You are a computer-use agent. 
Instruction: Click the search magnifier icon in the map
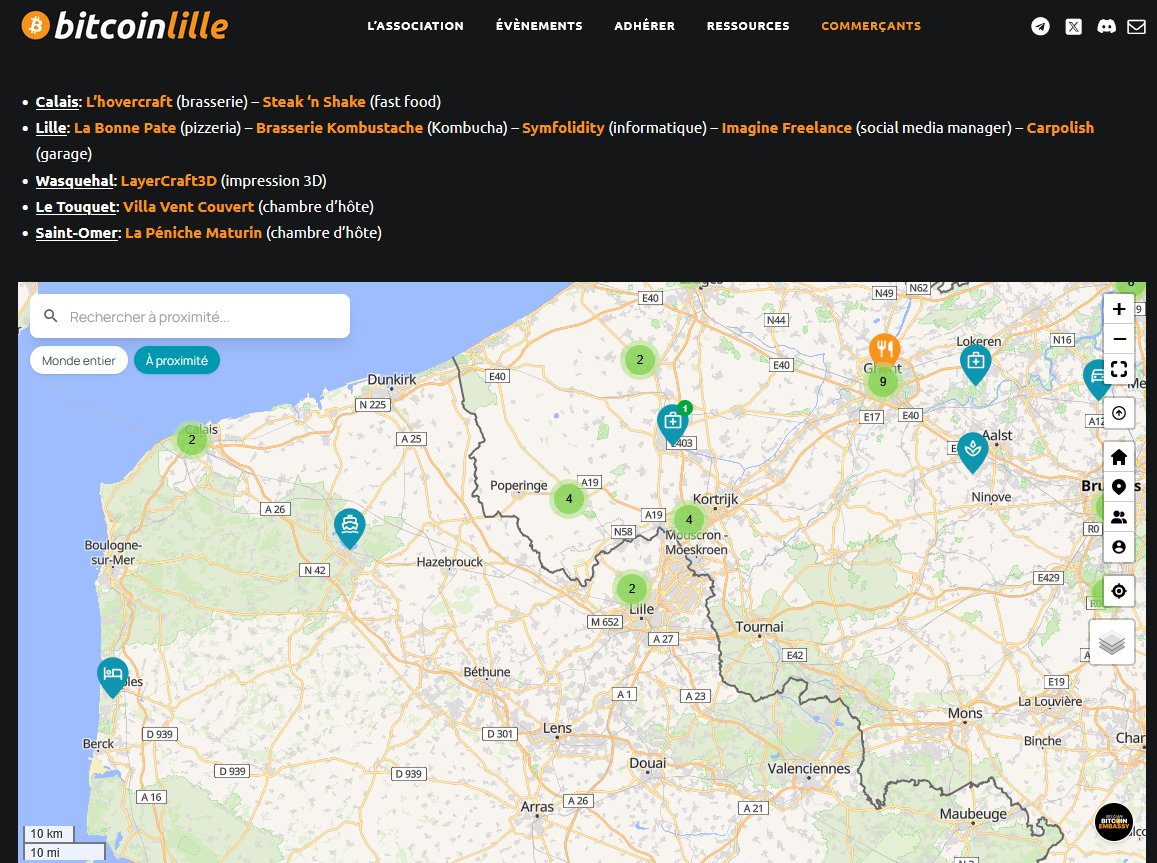(50, 316)
